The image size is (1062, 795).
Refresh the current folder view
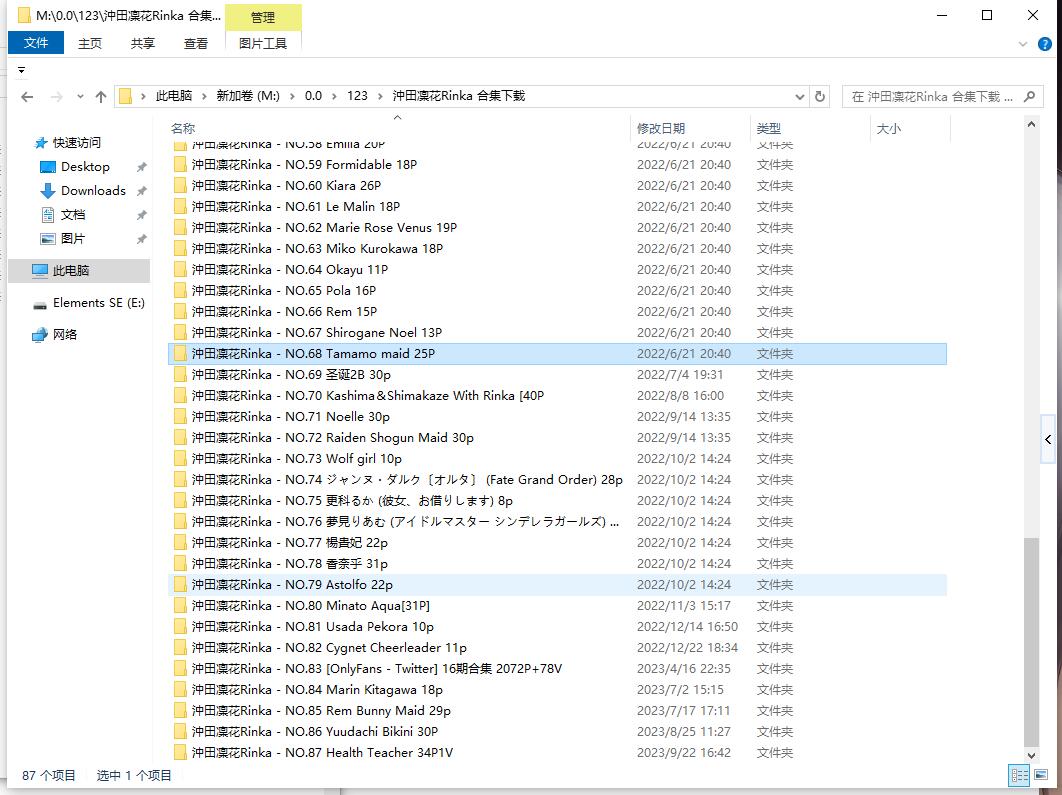pyautogui.click(x=820, y=97)
